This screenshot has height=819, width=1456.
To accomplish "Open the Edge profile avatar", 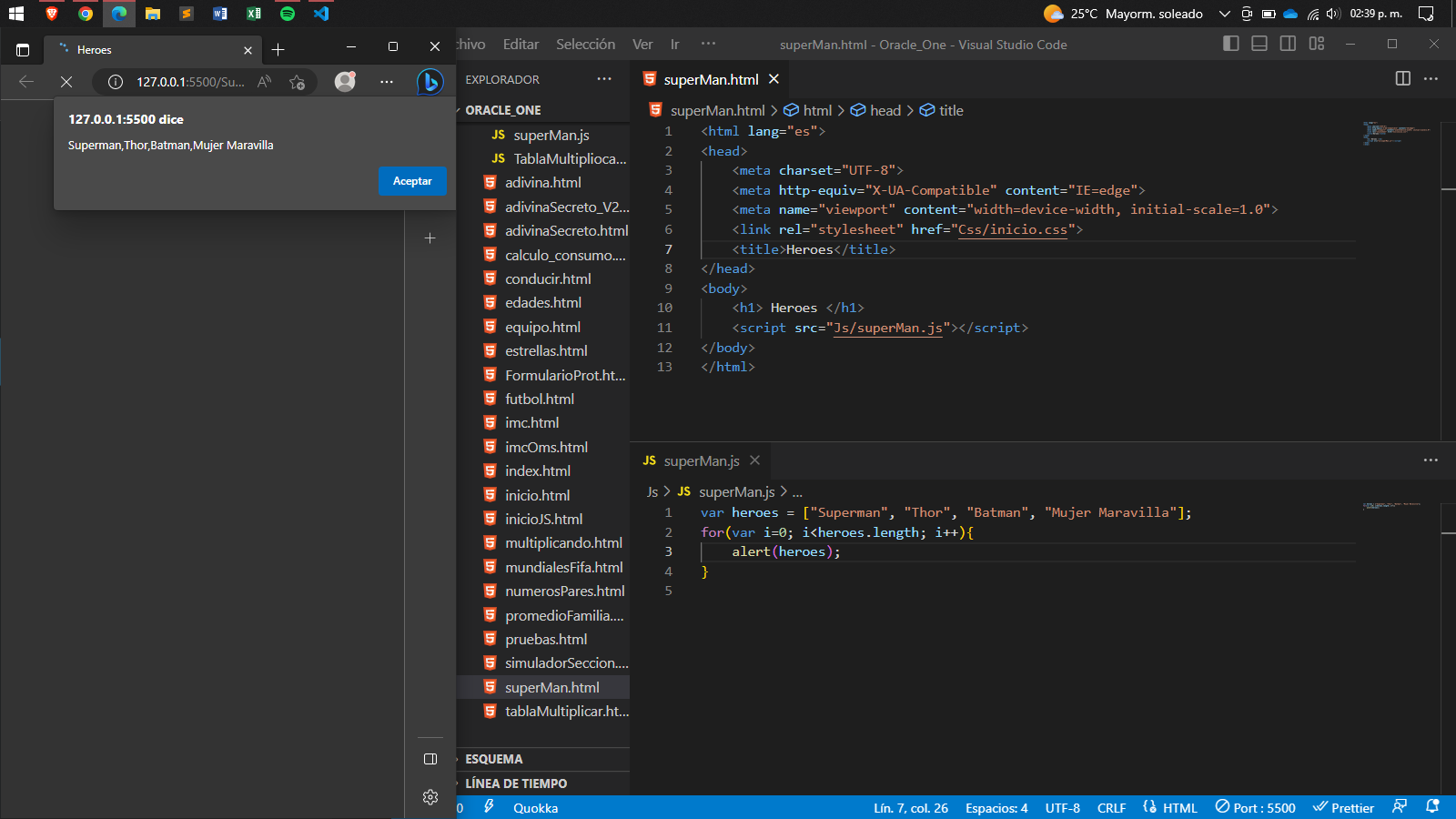I will coord(345,82).
